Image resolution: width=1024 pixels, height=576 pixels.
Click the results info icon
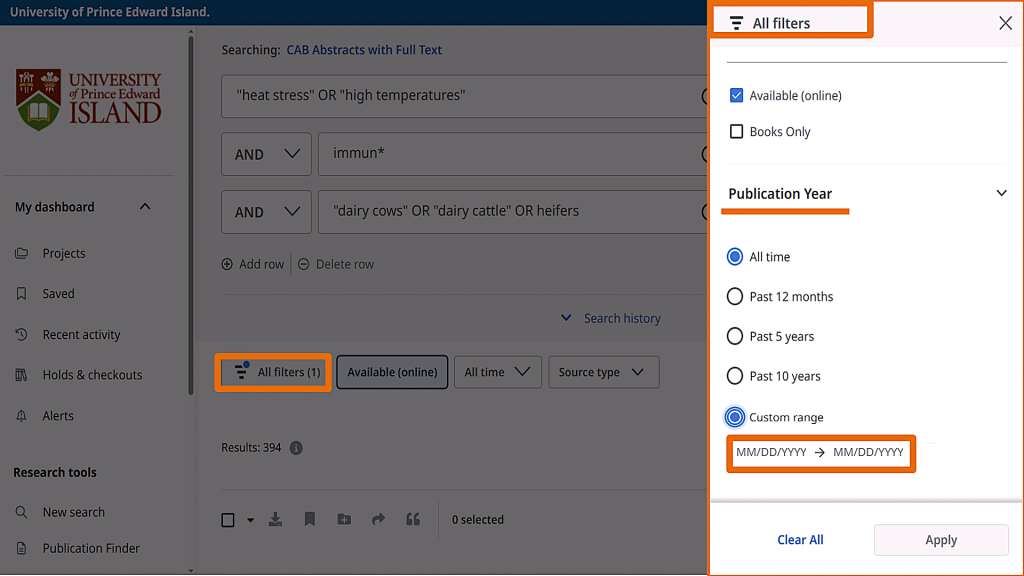296,449
